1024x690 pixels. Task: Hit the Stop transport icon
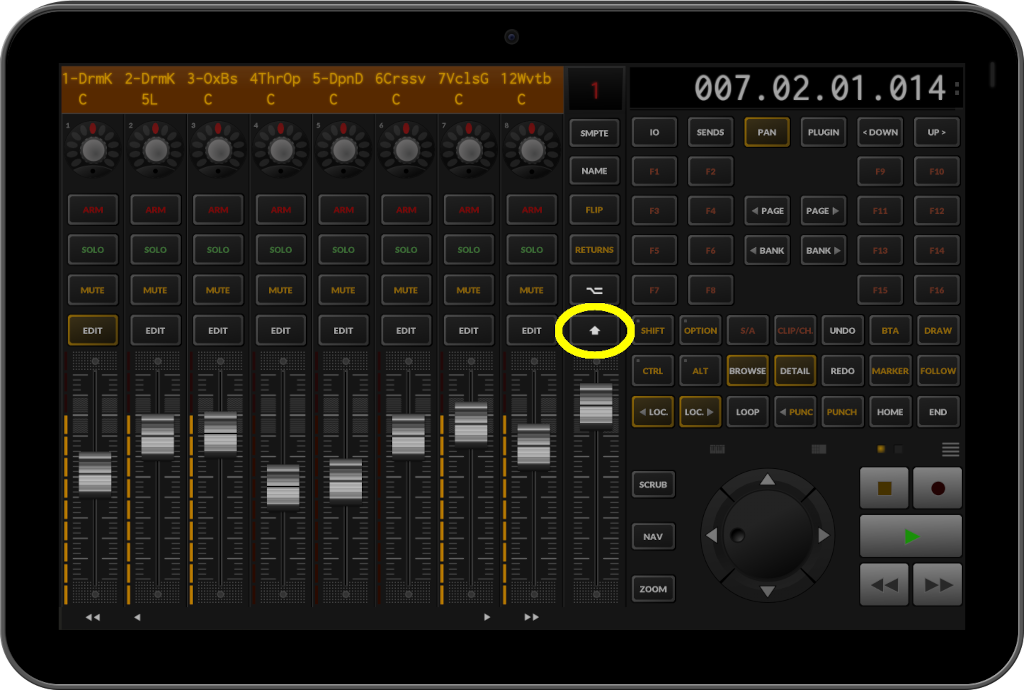coord(884,487)
